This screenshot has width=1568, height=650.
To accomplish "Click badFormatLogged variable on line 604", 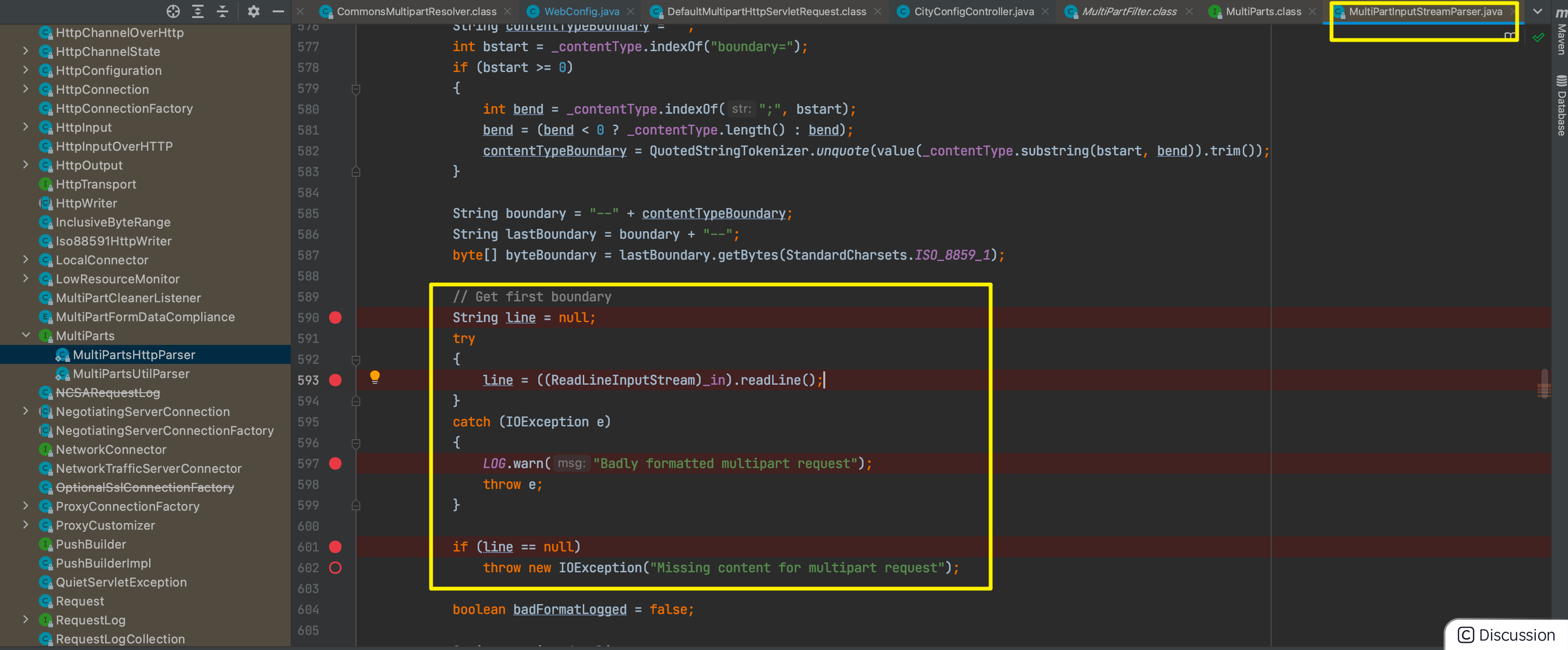I will coord(570,609).
